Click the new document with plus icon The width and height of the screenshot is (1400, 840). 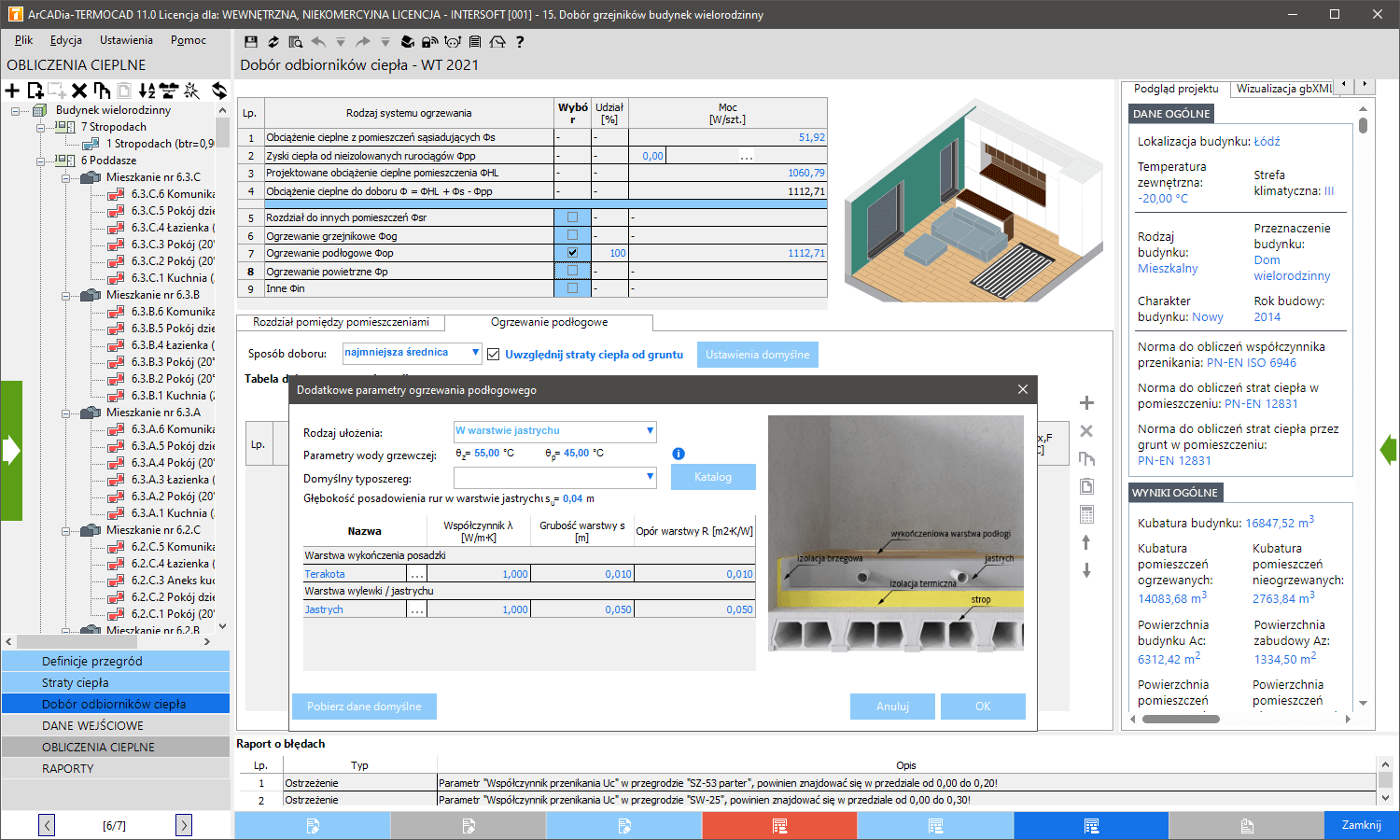[35, 91]
